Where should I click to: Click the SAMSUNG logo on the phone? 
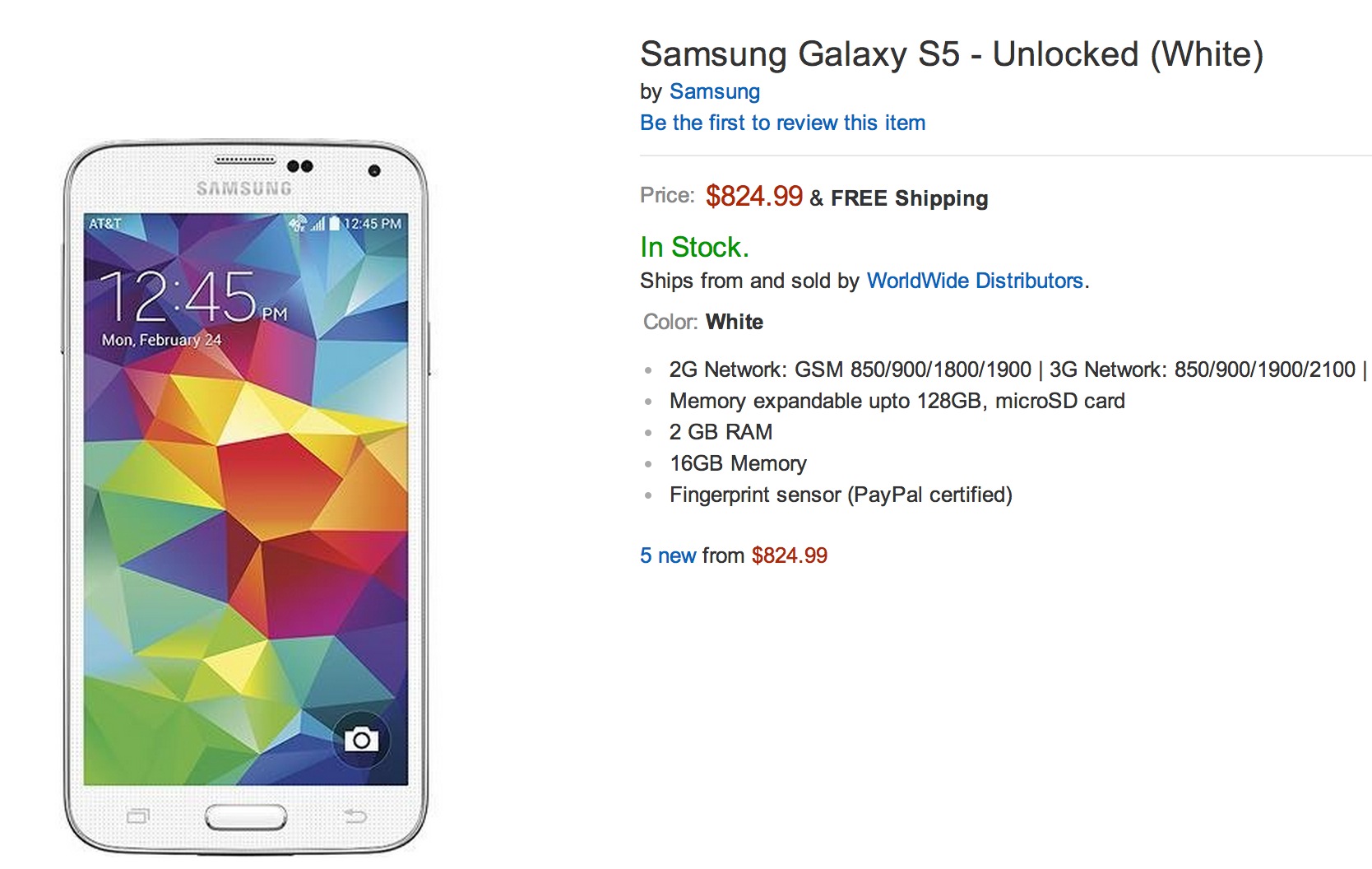(x=244, y=188)
